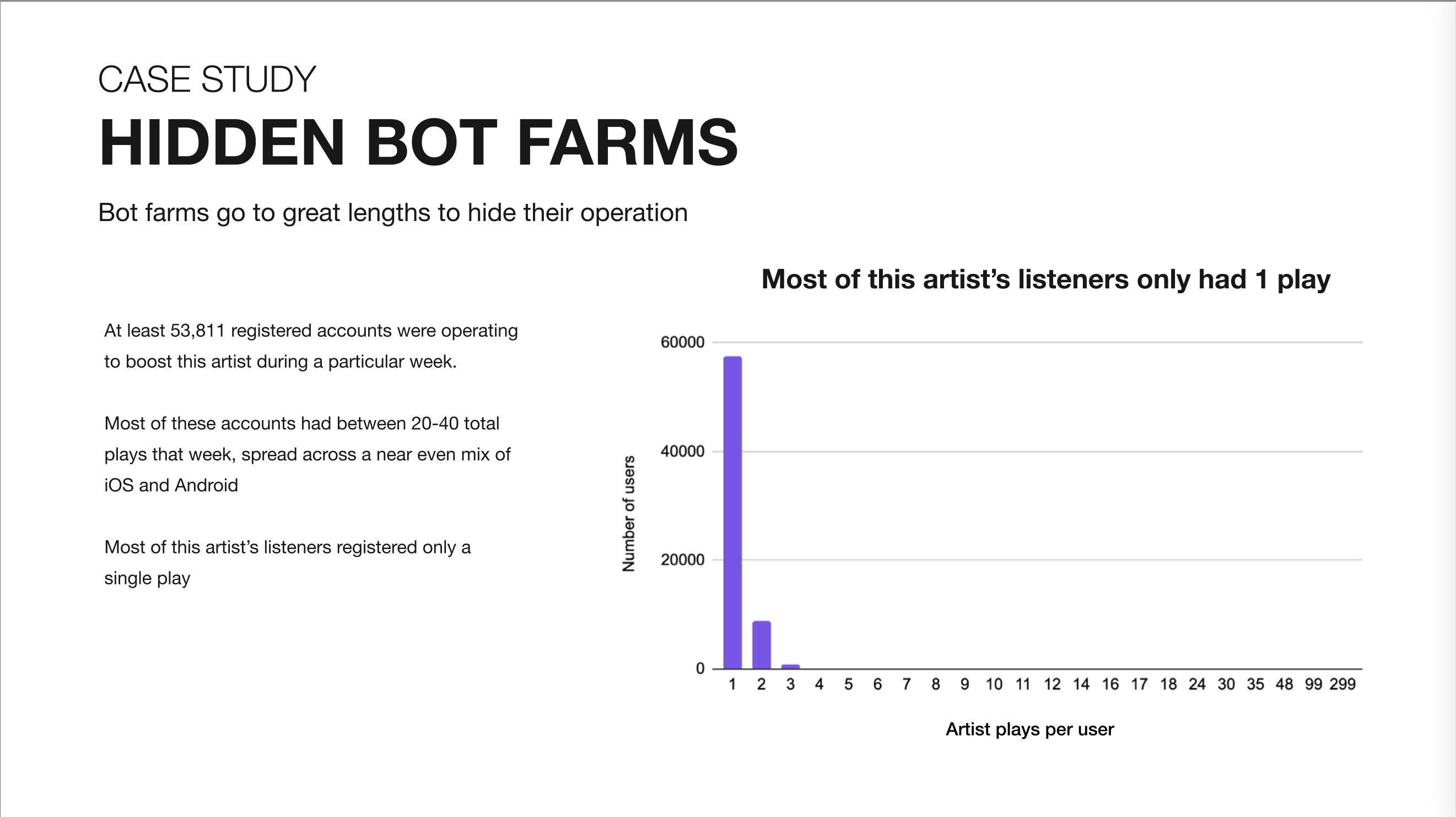This screenshot has height=817, width=1456.
Task: Click the 24 x-axis tick label
Action: (x=1197, y=684)
